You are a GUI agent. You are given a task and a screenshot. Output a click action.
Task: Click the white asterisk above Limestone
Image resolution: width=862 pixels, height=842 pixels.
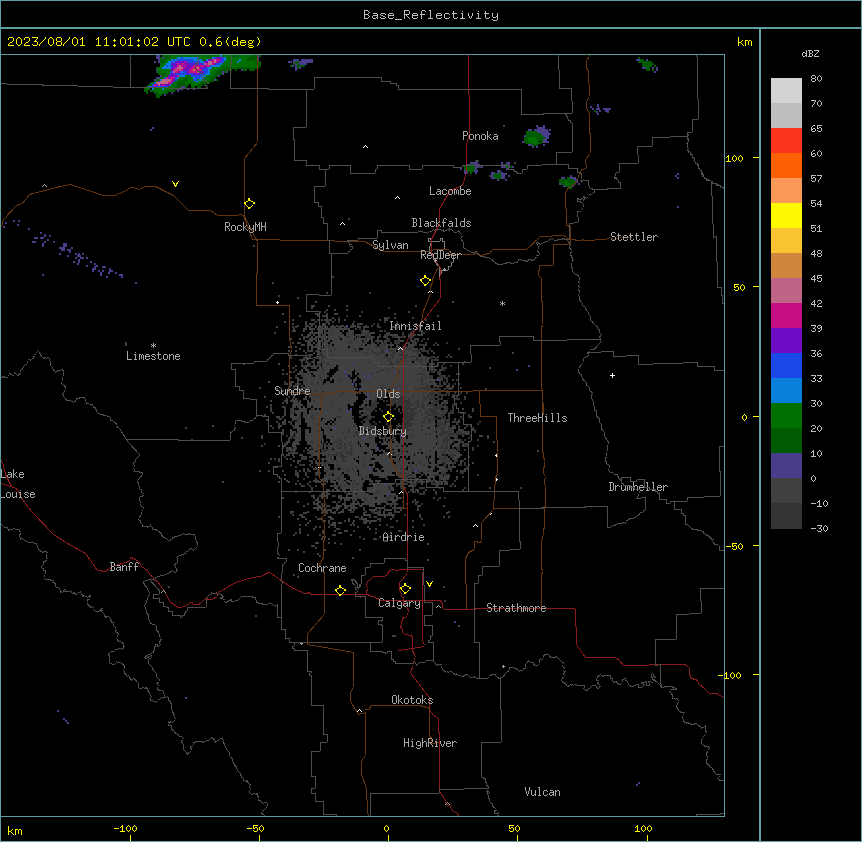pos(153,346)
